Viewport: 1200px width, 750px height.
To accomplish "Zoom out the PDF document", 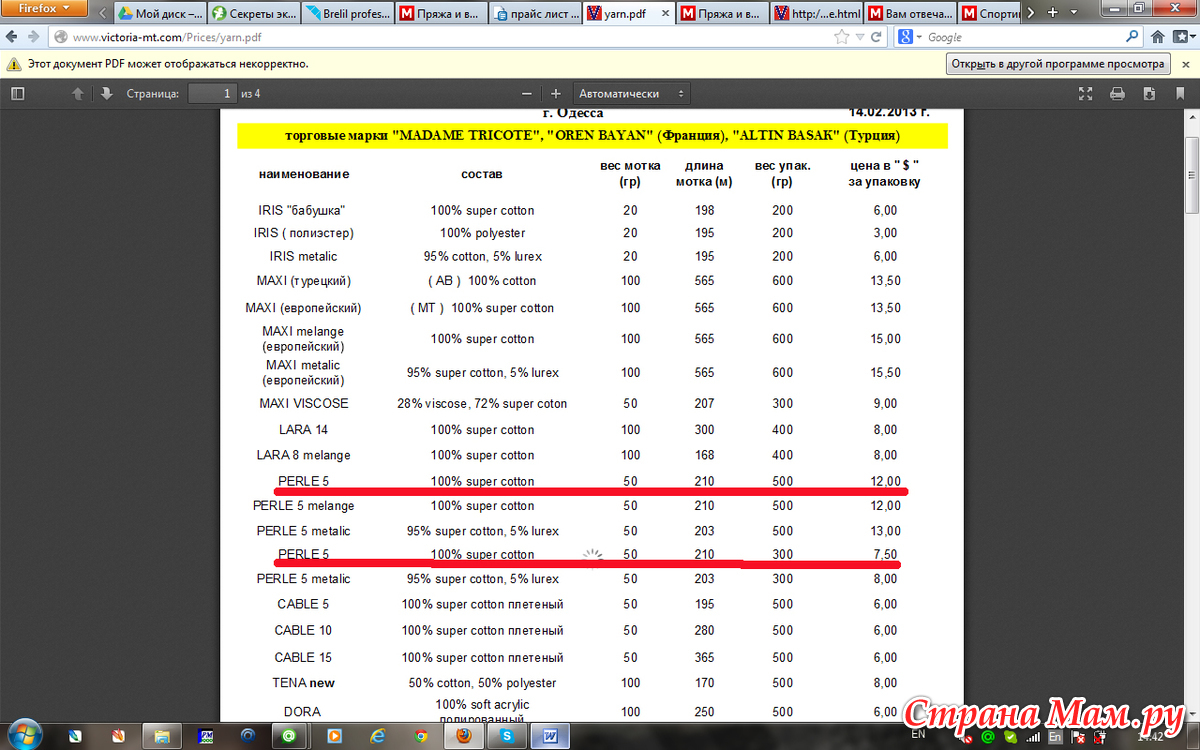I will (527, 93).
